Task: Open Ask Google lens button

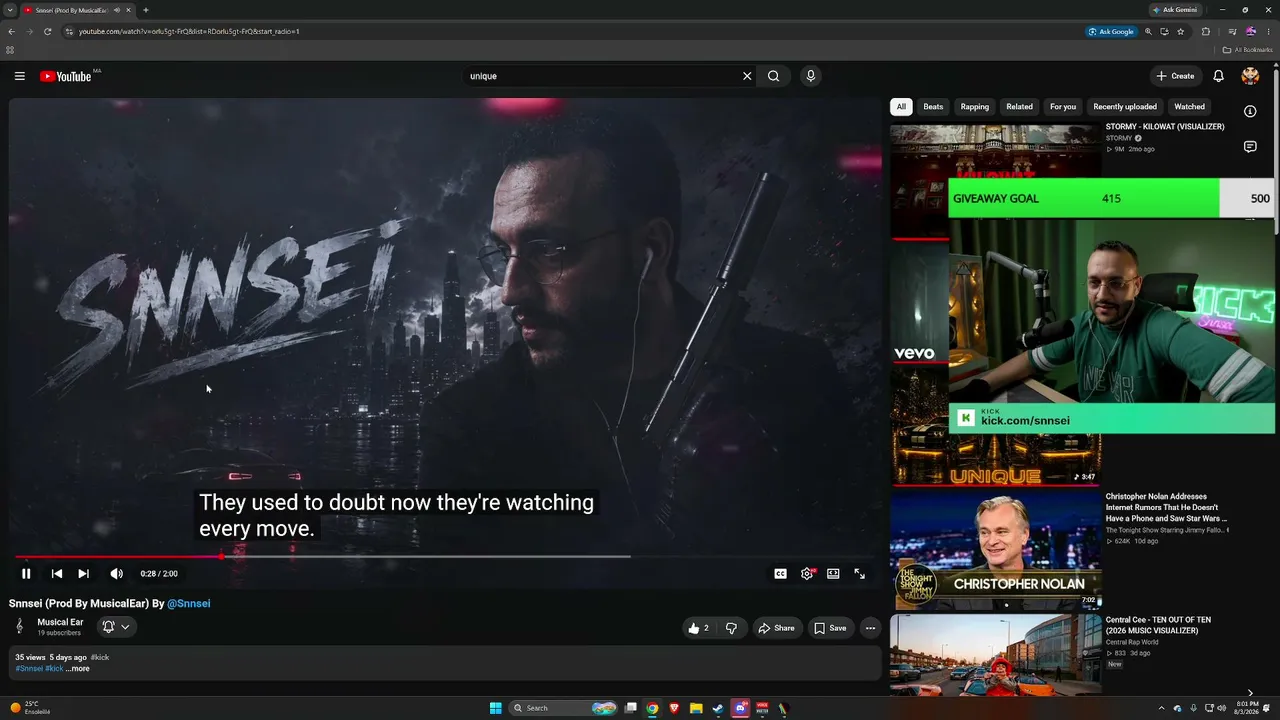Action: click(1112, 31)
